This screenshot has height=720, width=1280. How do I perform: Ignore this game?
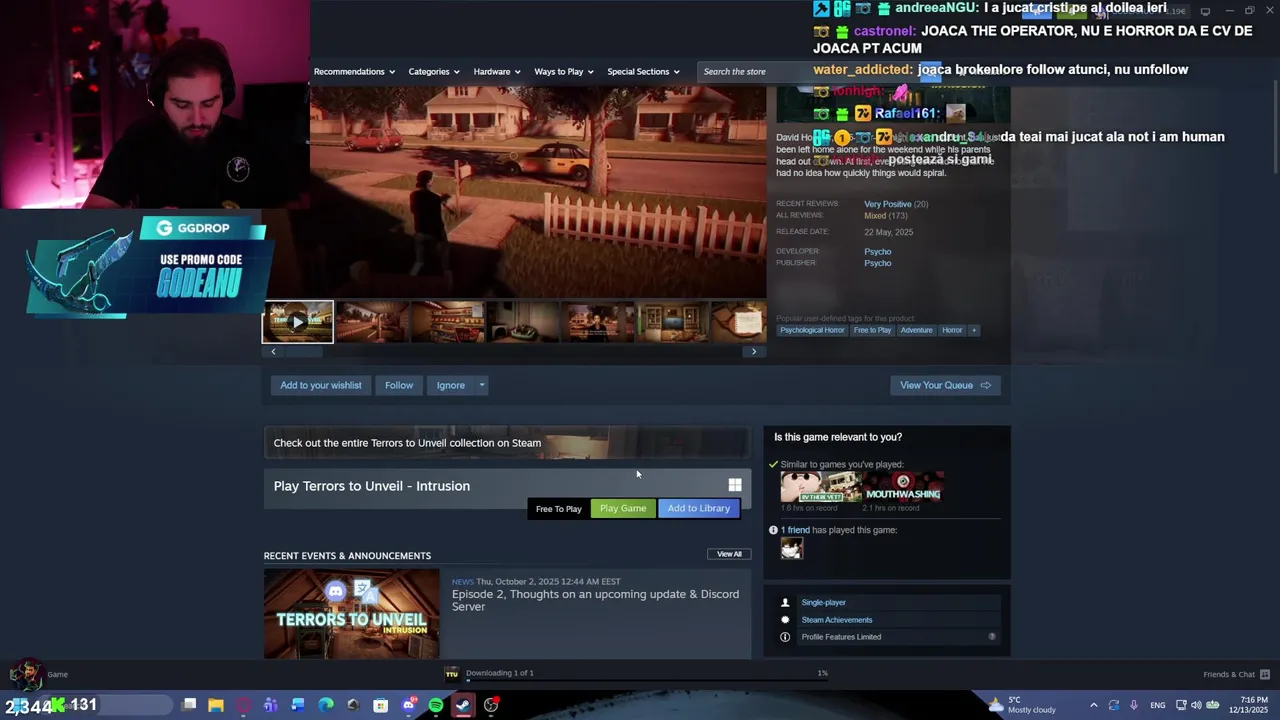[x=450, y=385]
